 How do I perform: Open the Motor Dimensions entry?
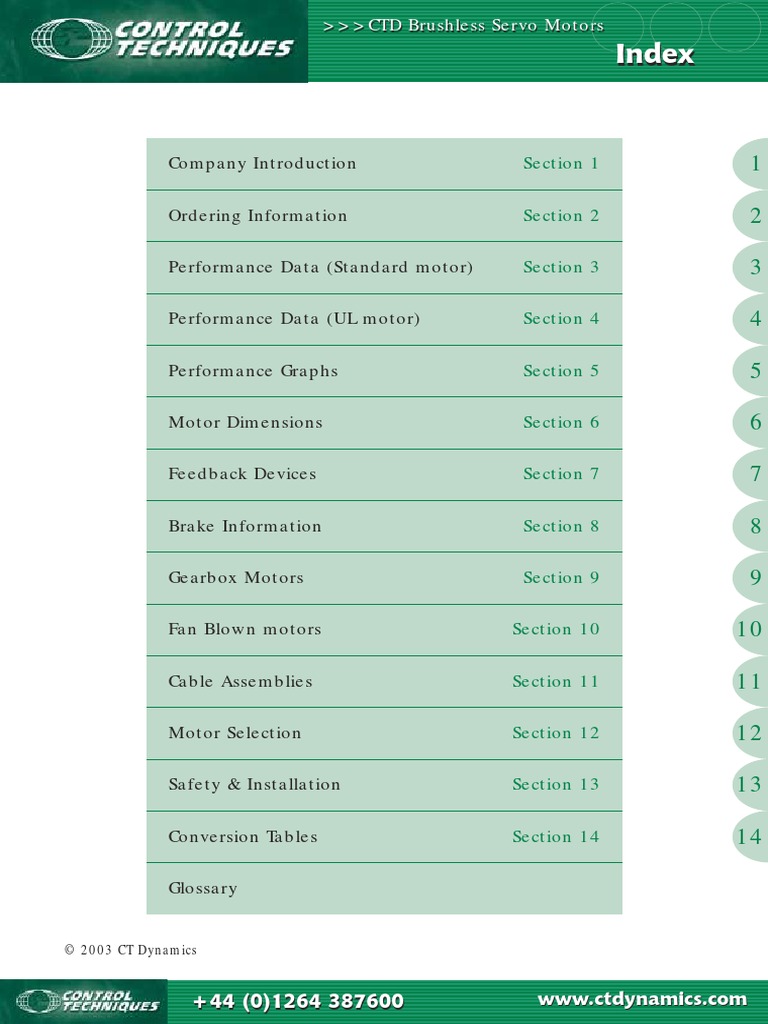(245, 422)
